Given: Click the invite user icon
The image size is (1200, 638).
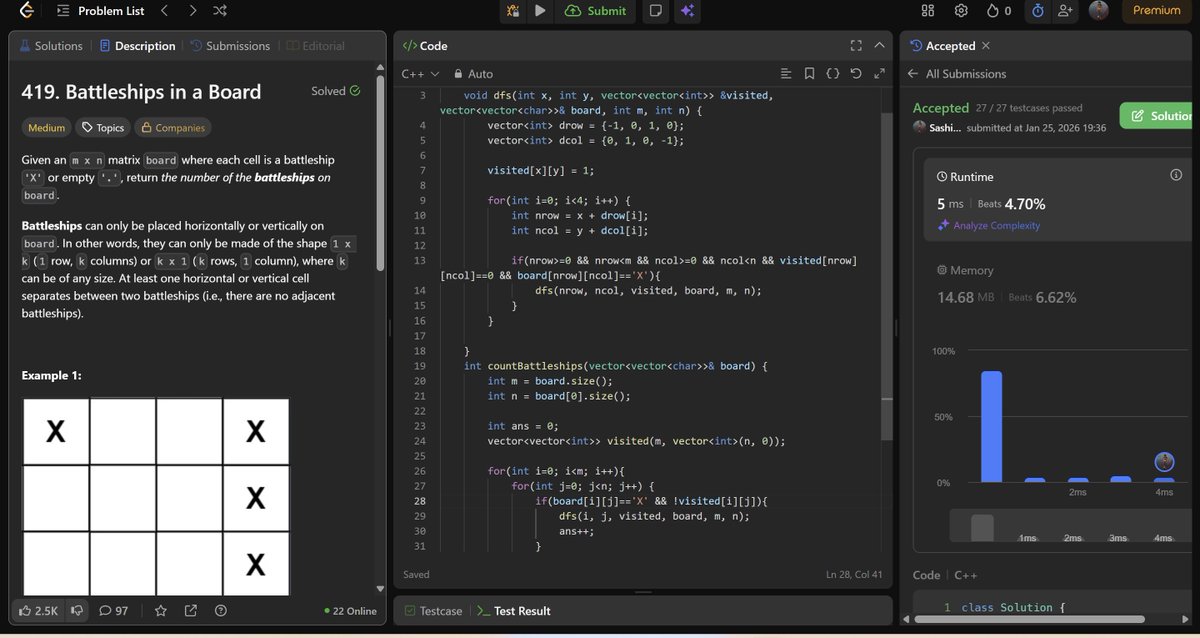Looking at the screenshot, I should pos(1065,11).
